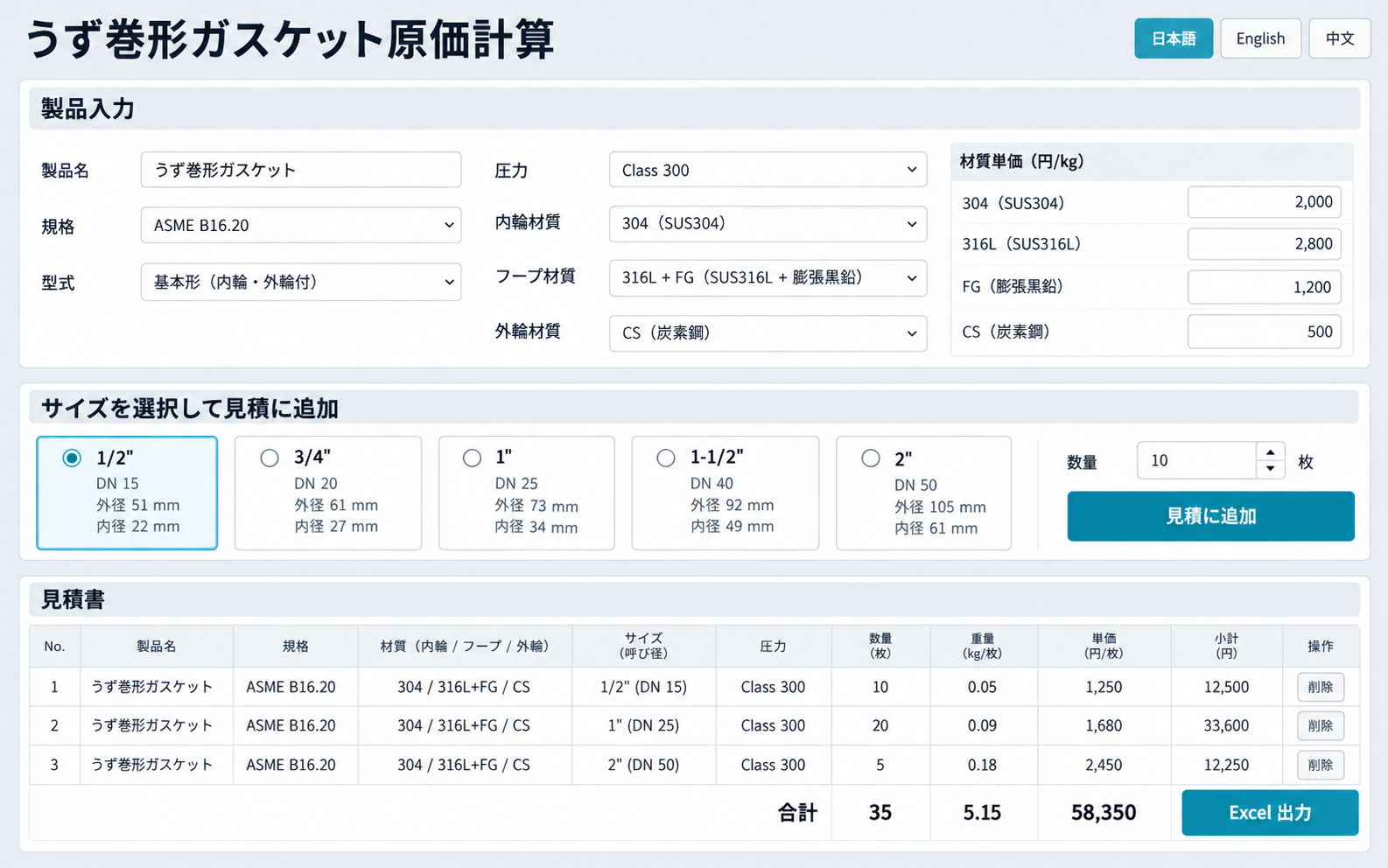This screenshot has width=1388, height=868.
Task: Edit the CS (炭素鋼) unit price field
Action: click(1264, 332)
